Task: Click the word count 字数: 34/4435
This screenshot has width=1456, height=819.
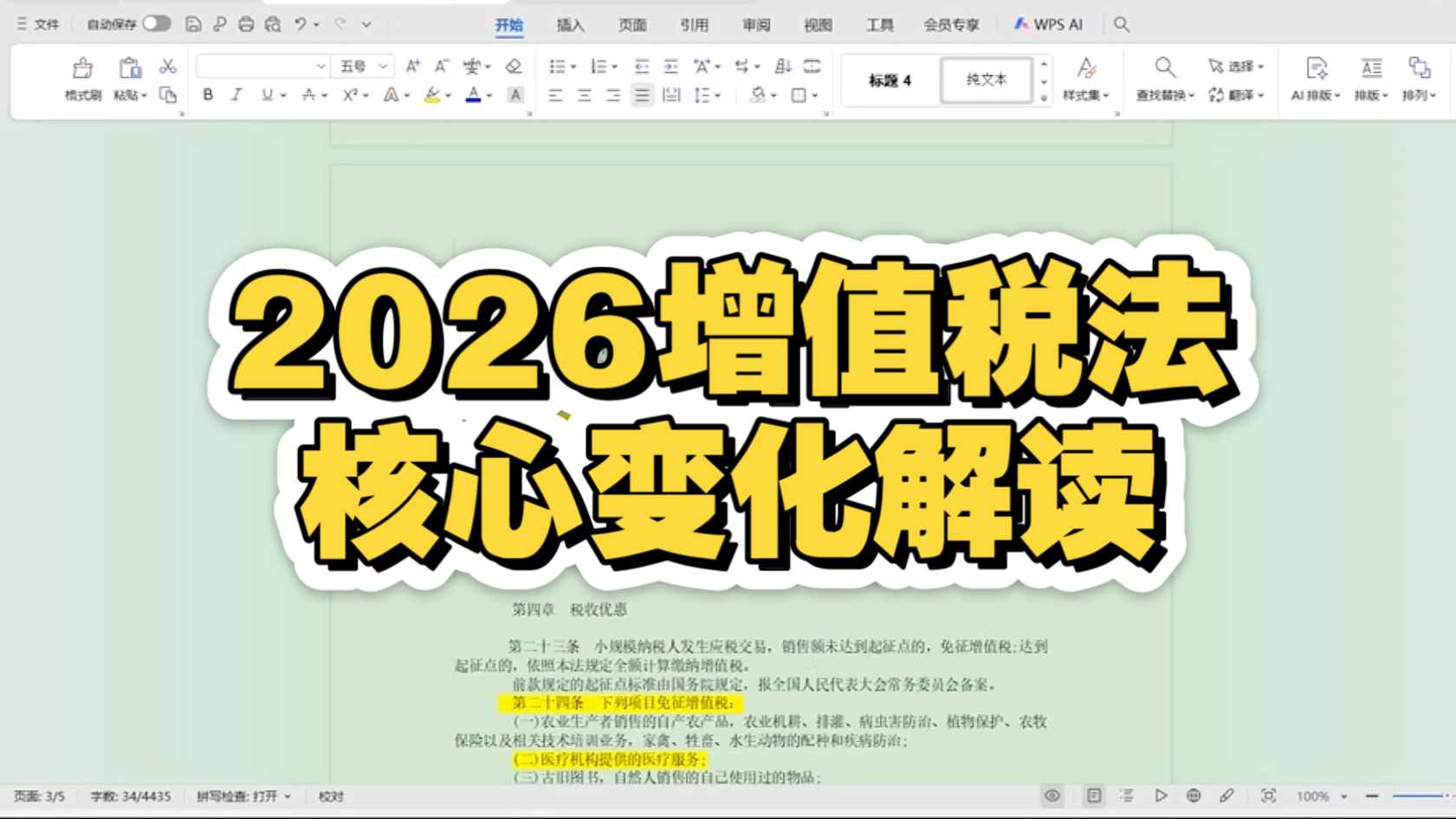Action: coord(131,796)
